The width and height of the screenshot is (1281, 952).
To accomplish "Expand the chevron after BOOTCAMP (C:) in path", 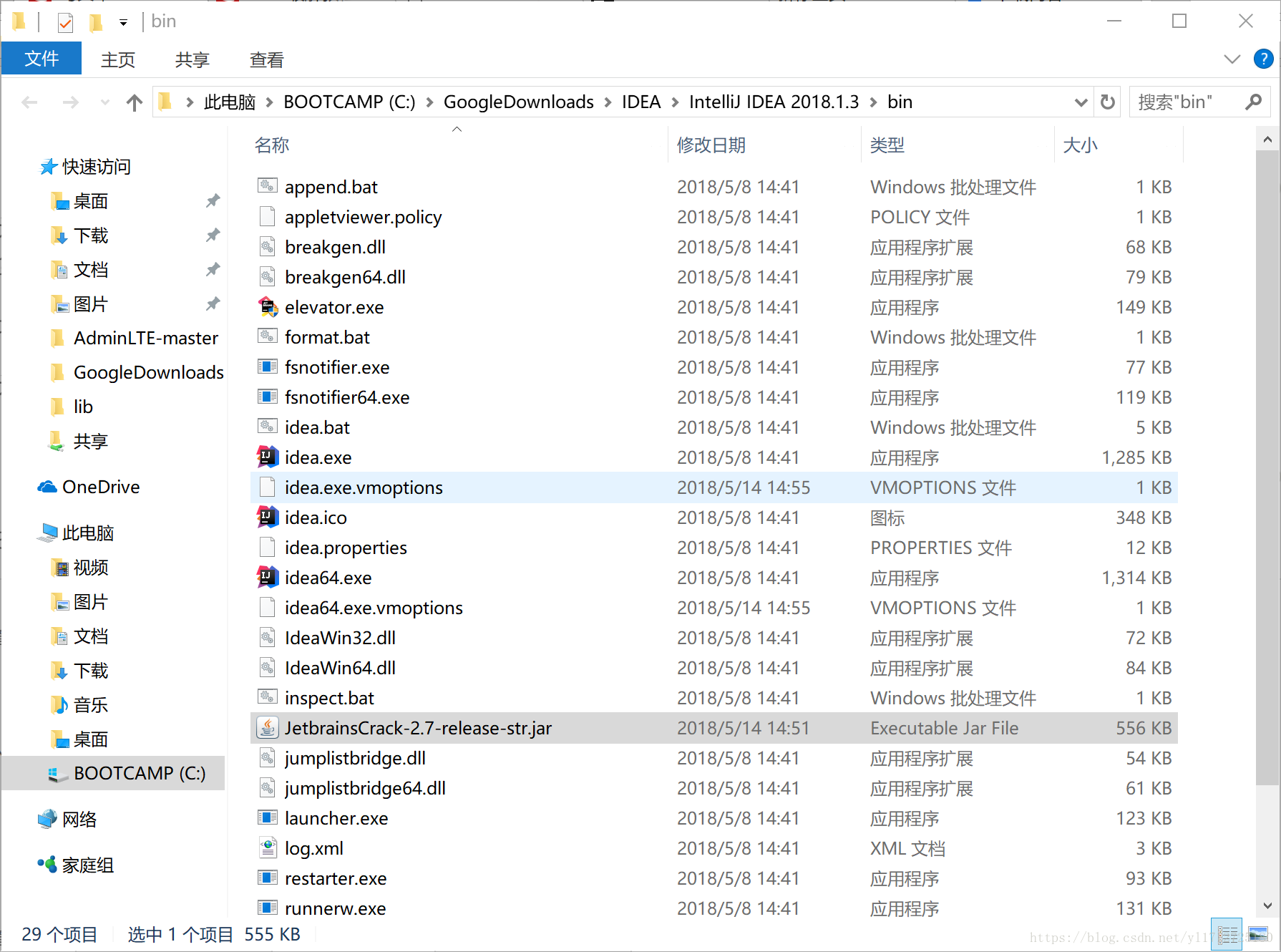I will coord(429,102).
